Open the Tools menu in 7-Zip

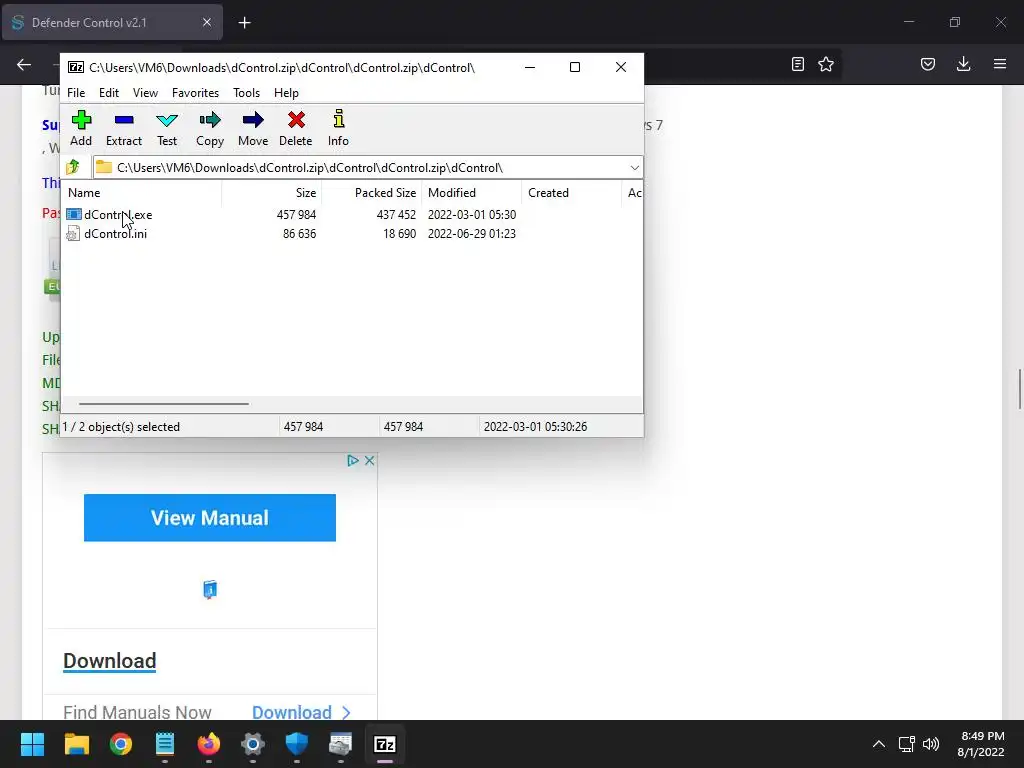click(x=246, y=93)
